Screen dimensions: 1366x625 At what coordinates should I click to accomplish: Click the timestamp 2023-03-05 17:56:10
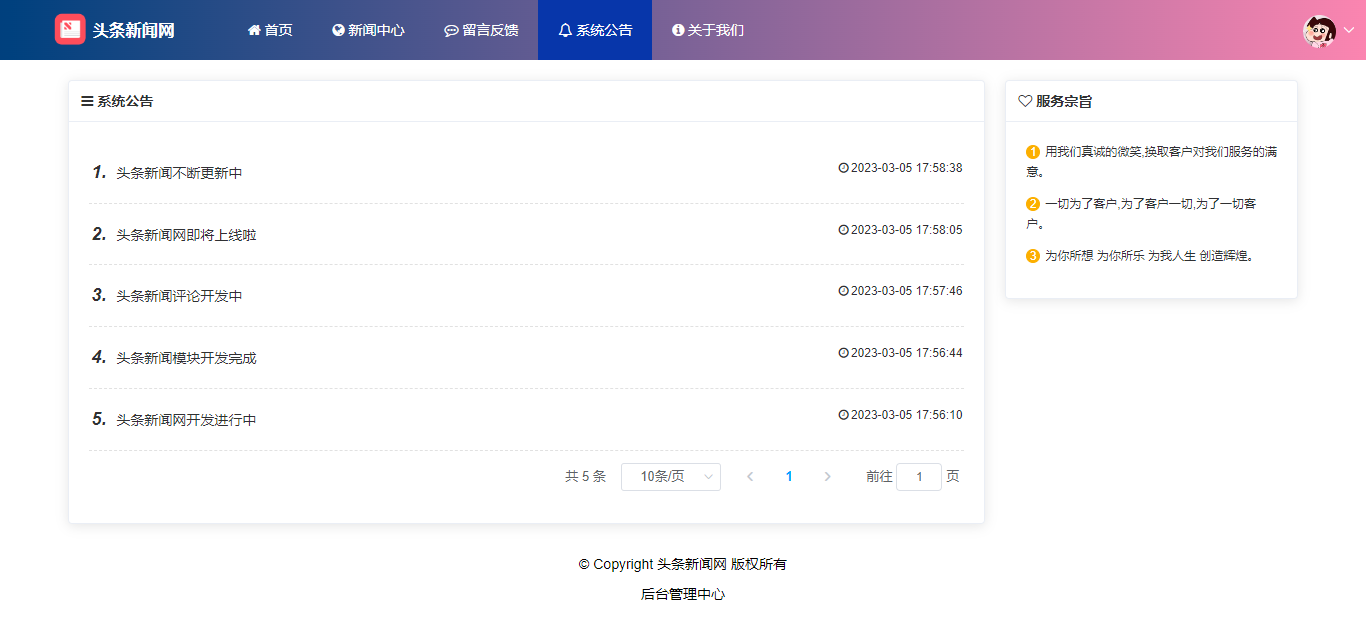tap(906, 415)
